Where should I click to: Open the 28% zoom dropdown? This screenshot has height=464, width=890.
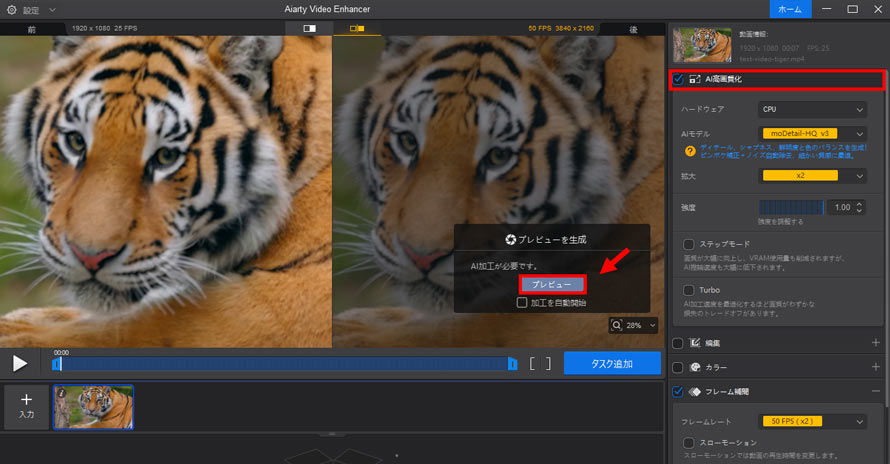click(x=652, y=325)
